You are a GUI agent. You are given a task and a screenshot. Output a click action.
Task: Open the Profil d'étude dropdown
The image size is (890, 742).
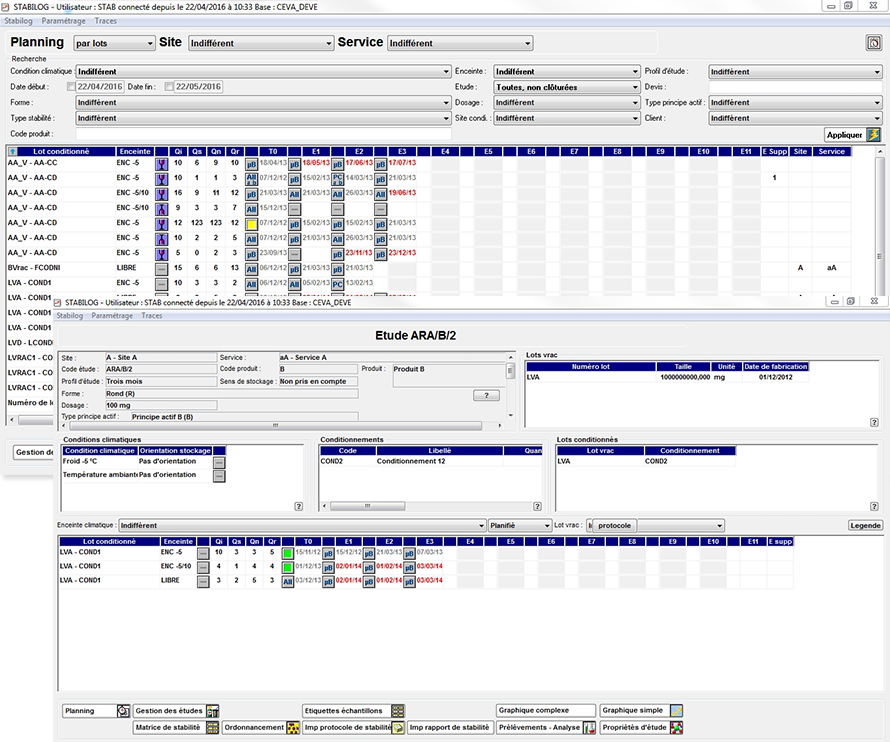[795, 72]
